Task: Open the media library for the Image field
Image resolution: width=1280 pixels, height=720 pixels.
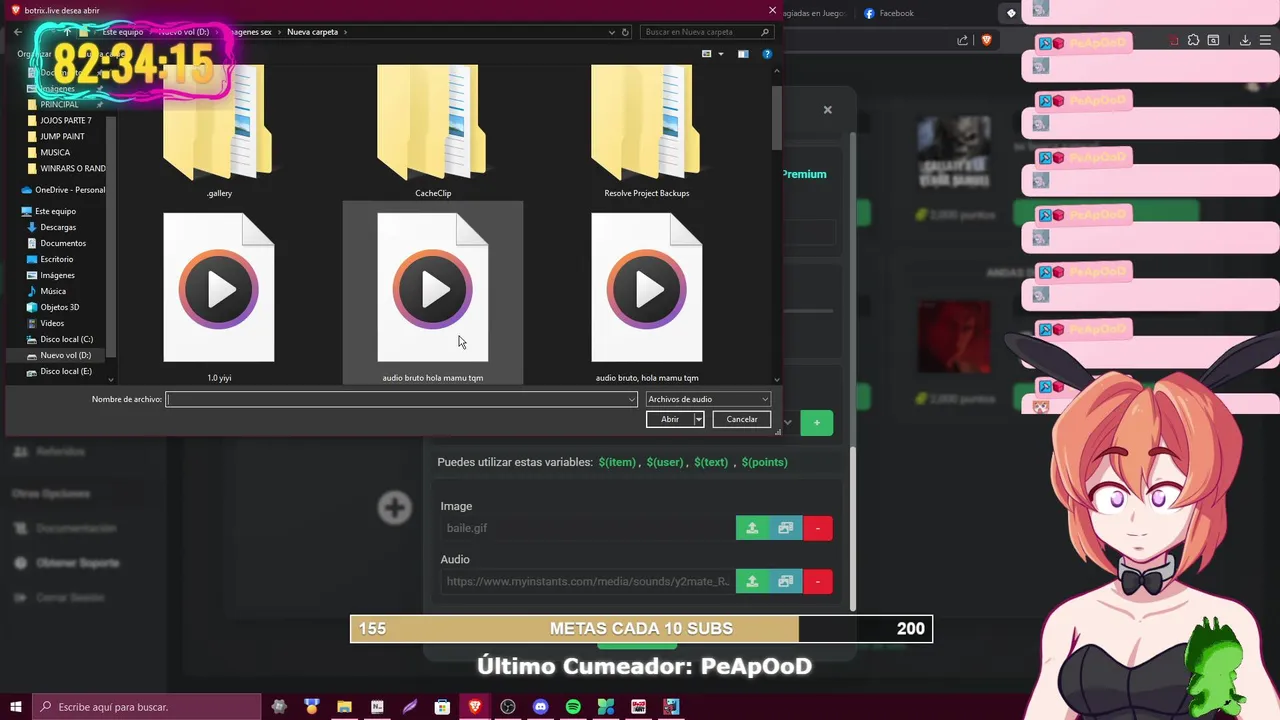Action: tap(786, 528)
